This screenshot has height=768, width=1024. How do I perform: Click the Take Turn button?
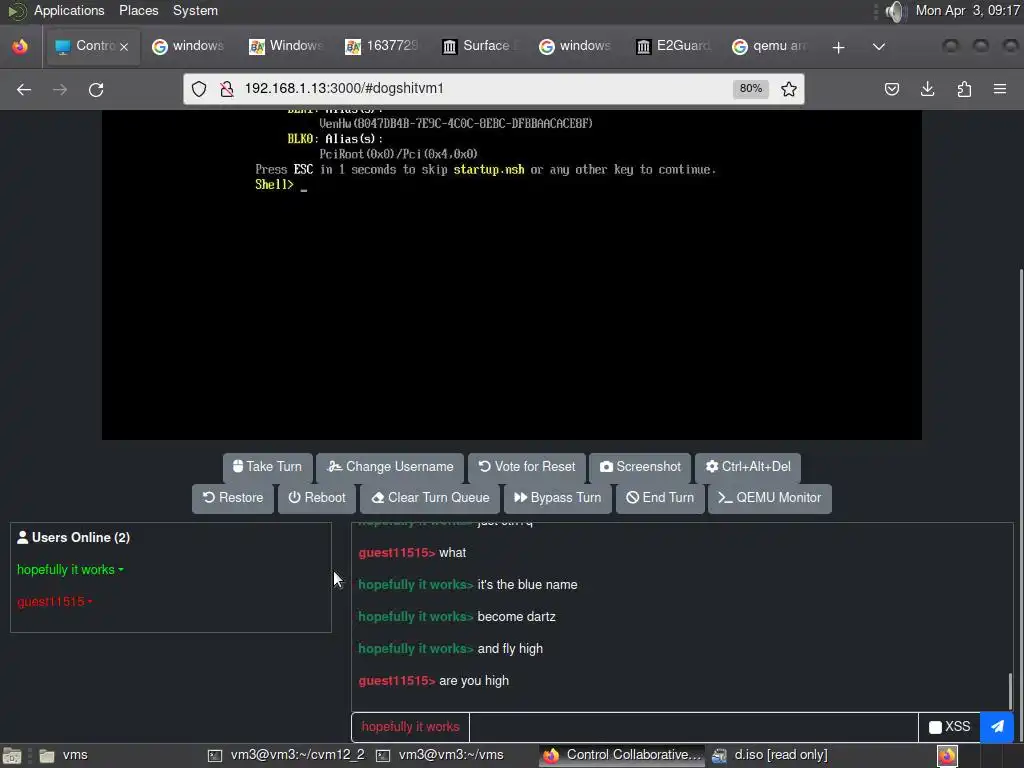pyautogui.click(x=268, y=467)
